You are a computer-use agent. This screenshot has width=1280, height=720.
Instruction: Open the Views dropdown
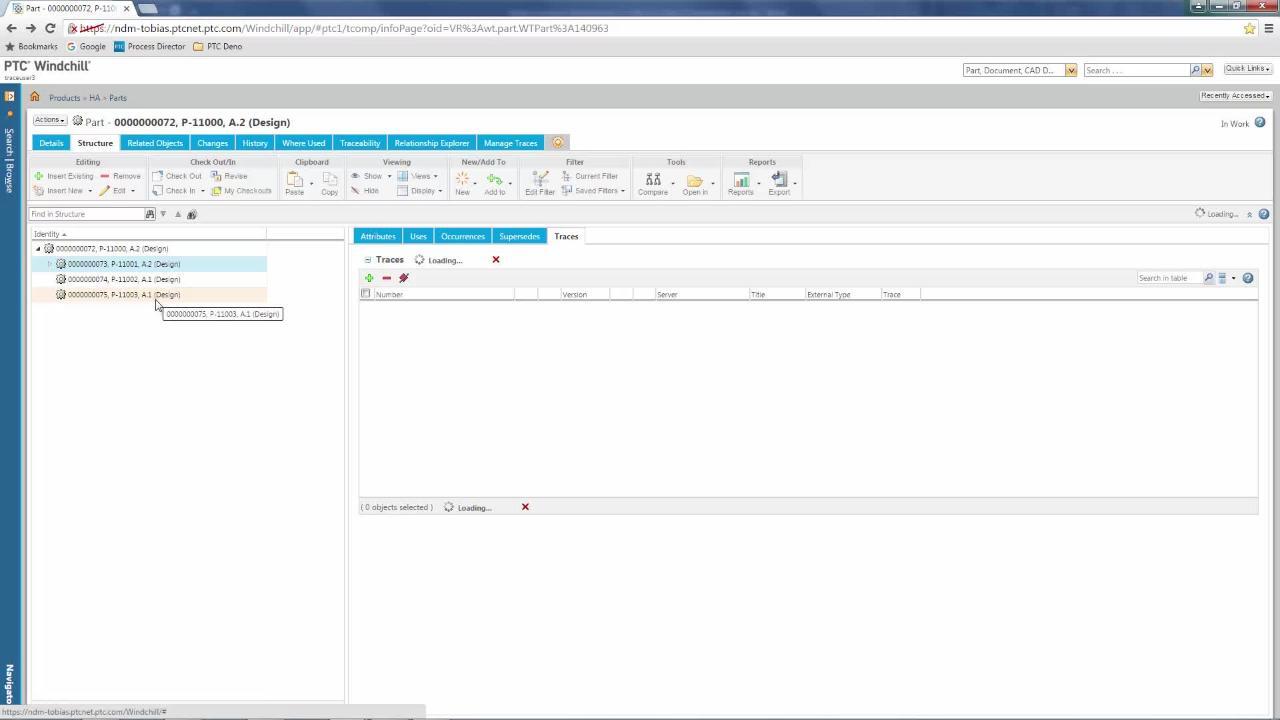[x=418, y=176]
